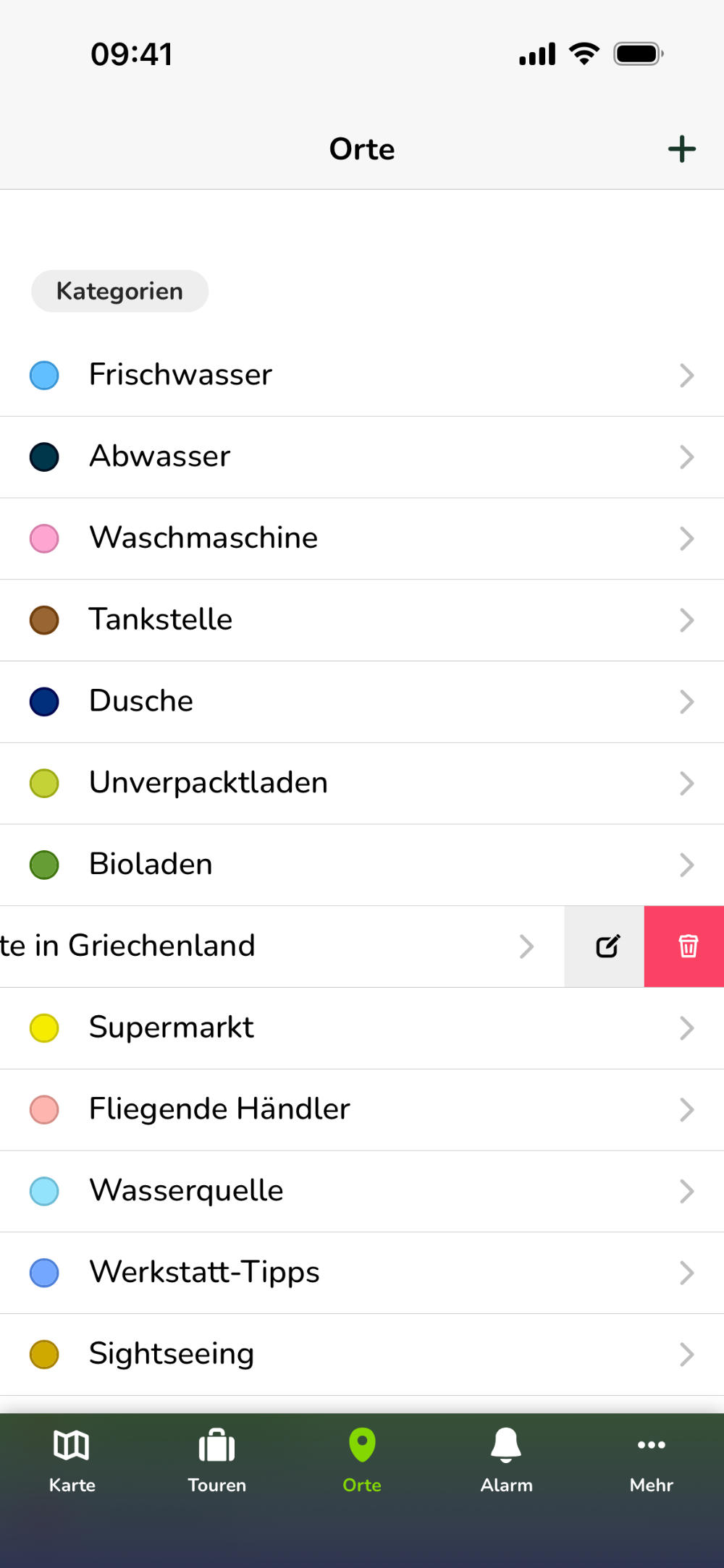Open the Abwasser category
This screenshot has height=1568, width=724.
click(x=160, y=457)
